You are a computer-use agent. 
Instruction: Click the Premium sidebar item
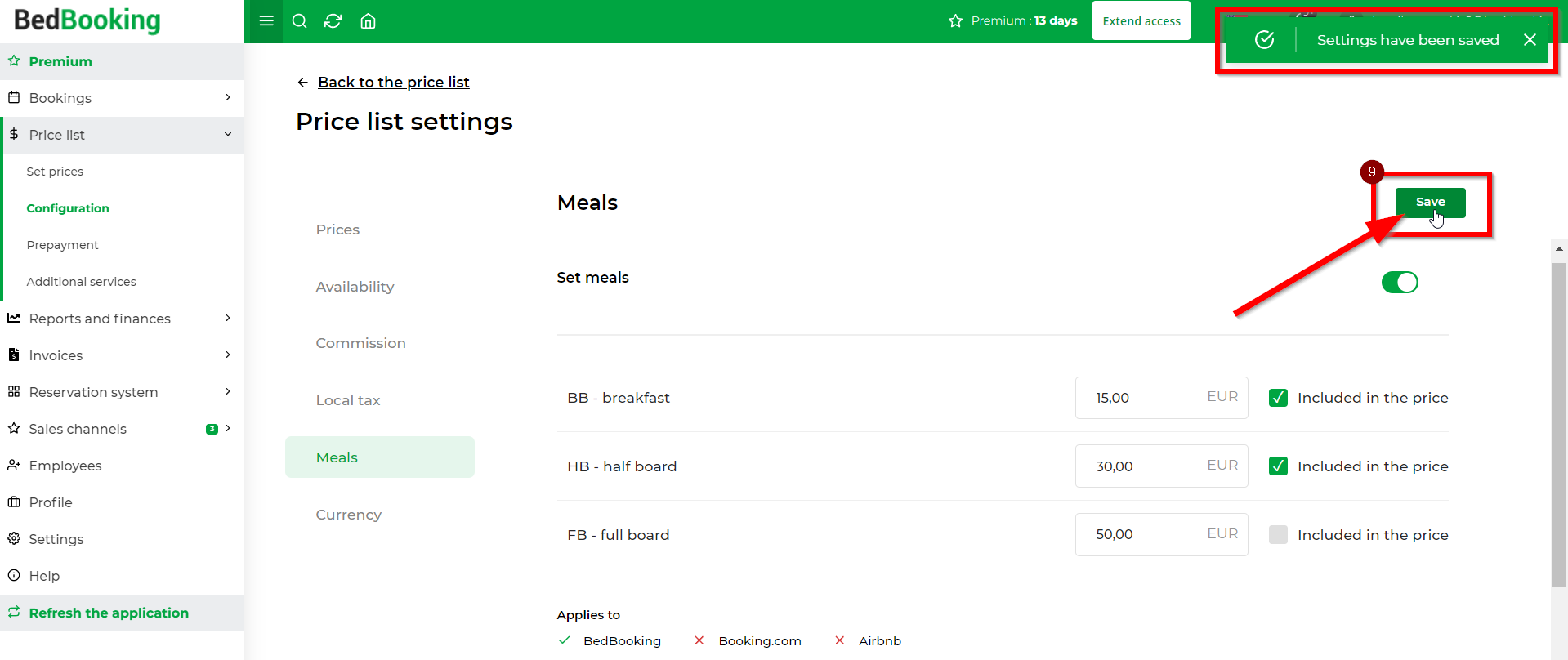(x=123, y=61)
